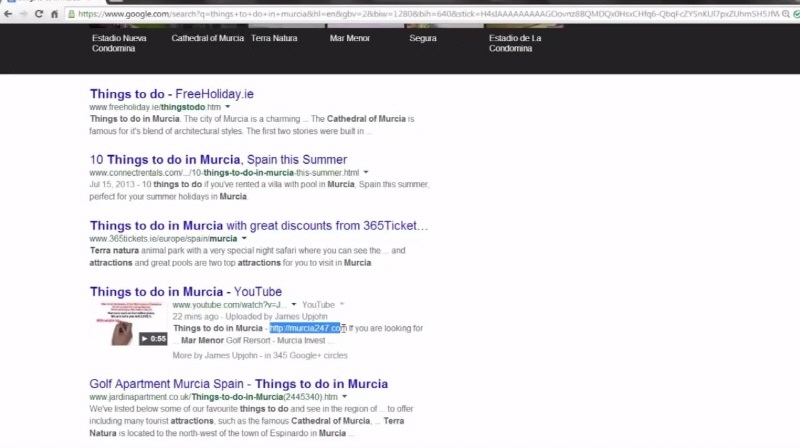The width and height of the screenshot is (800, 448).
Task: Click the 'Jul 15, 2013' date text
Action: tap(112, 184)
